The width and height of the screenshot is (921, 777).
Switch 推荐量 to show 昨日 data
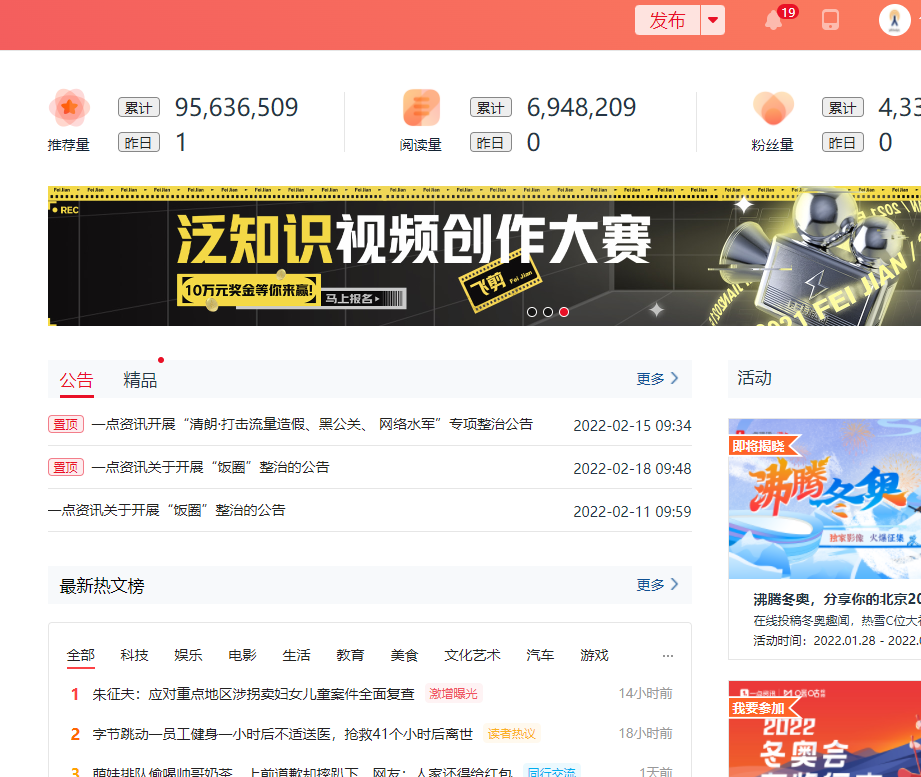(139, 142)
